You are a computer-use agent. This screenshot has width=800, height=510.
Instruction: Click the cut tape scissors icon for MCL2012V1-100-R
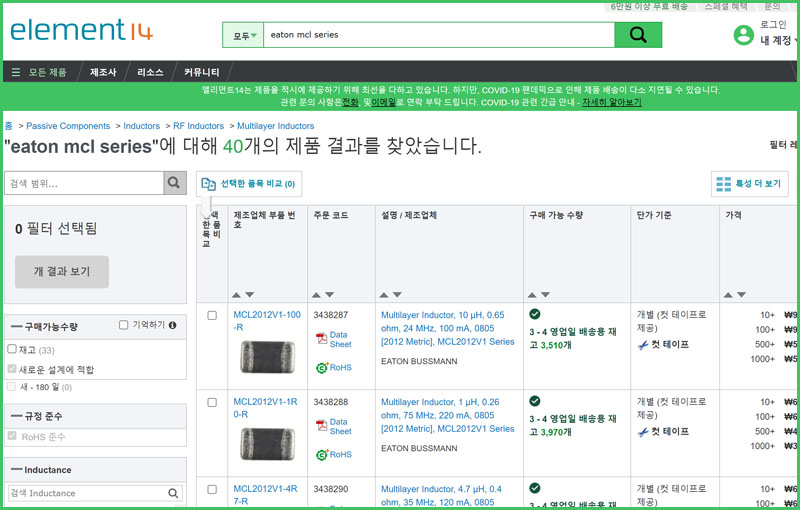pos(643,345)
